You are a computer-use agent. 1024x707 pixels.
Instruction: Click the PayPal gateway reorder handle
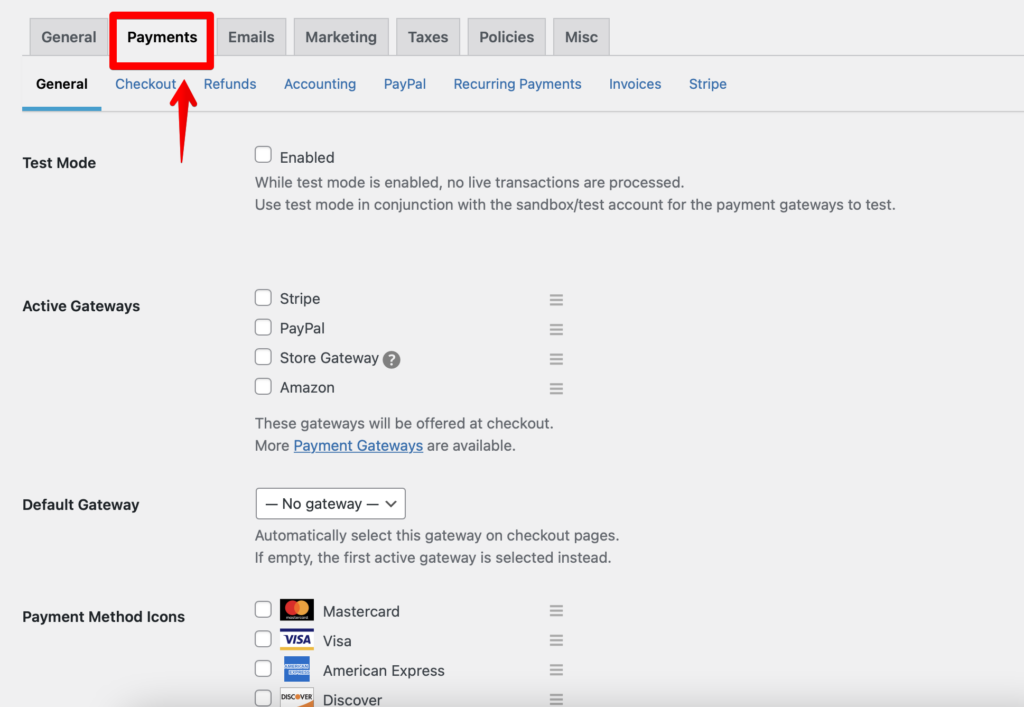(556, 329)
